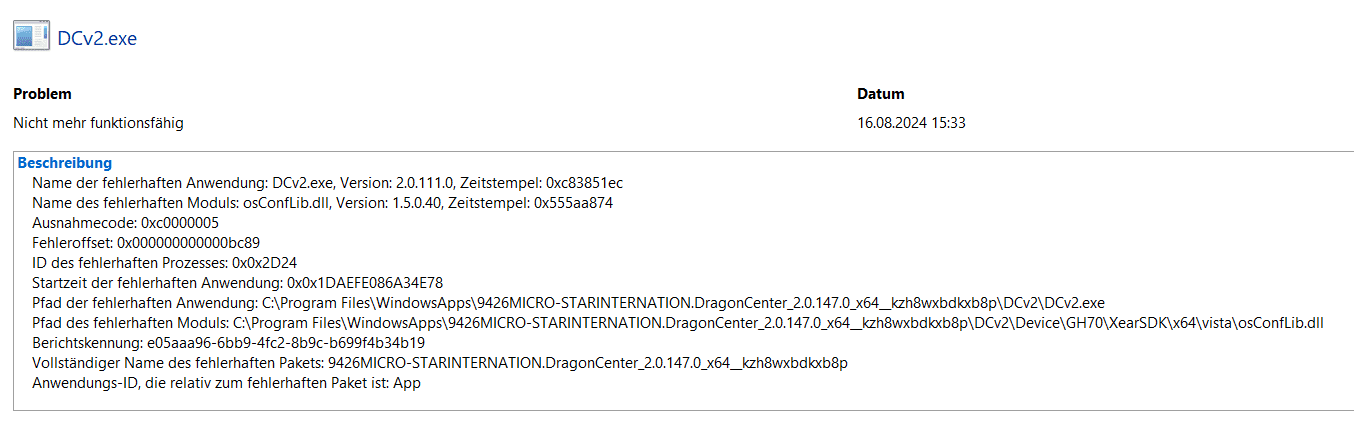Click the DCv2.exe application icon
The width and height of the screenshot is (1354, 429).
coord(31,37)
